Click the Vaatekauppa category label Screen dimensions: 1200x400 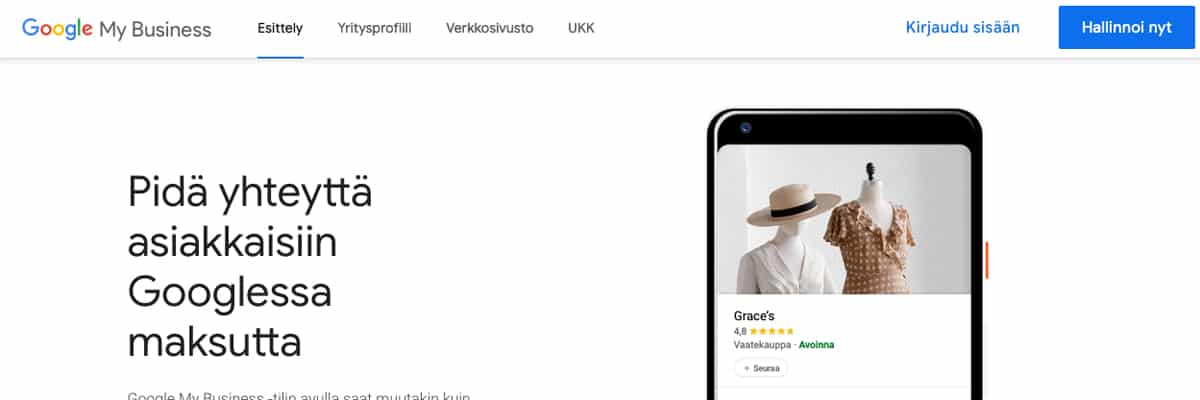point(761,345)
